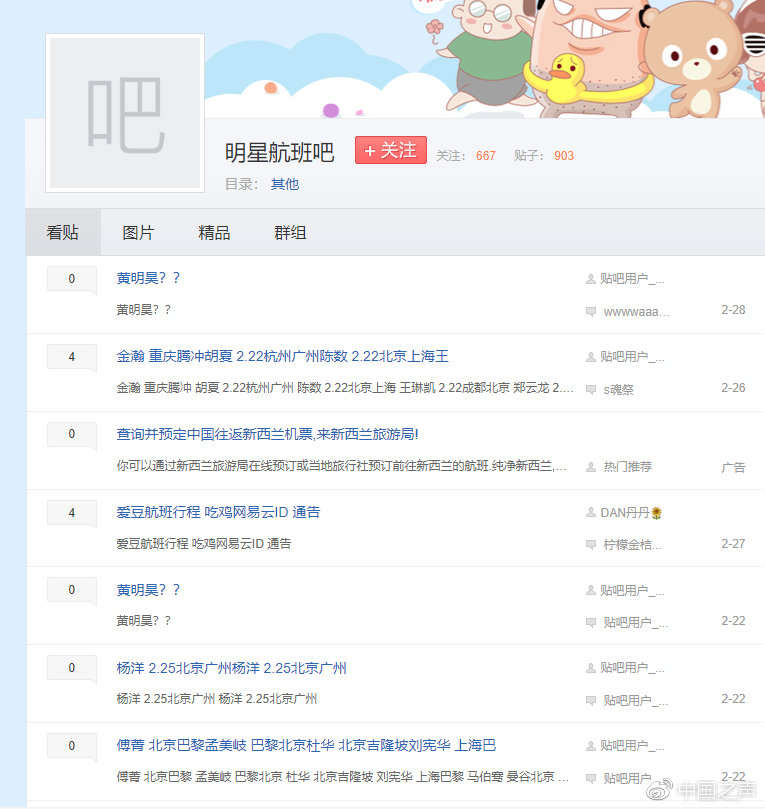Follow the forum with the +关注 button
Viewport: 765px width, 809px height.
click(390, 150)
